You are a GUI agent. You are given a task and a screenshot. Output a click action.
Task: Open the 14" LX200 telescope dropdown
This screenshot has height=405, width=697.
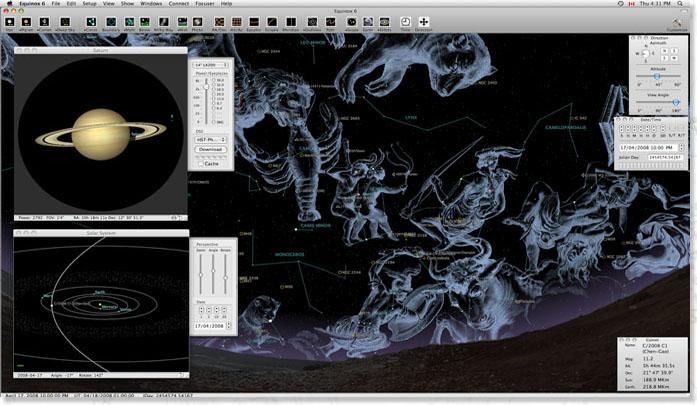210,65
